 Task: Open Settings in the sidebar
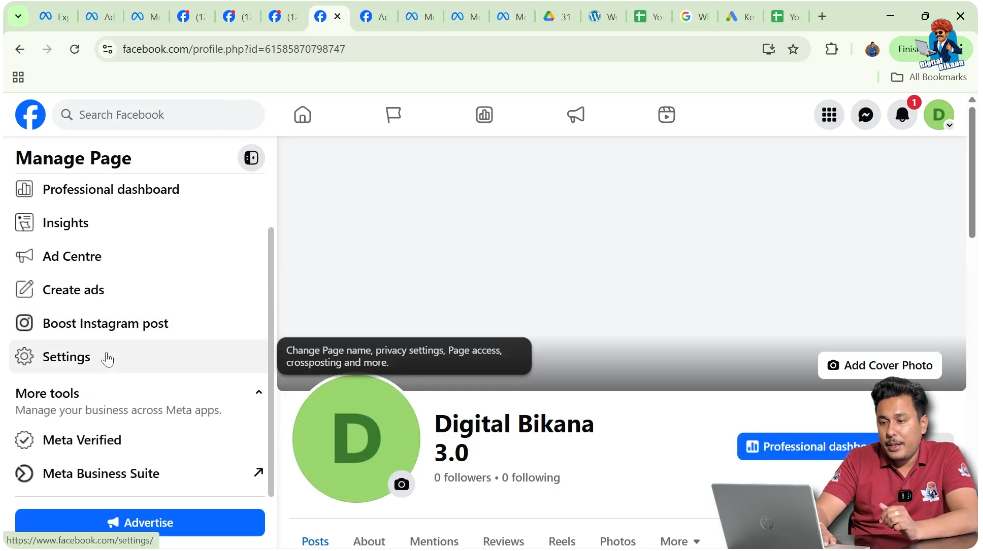tap(137, 357)
